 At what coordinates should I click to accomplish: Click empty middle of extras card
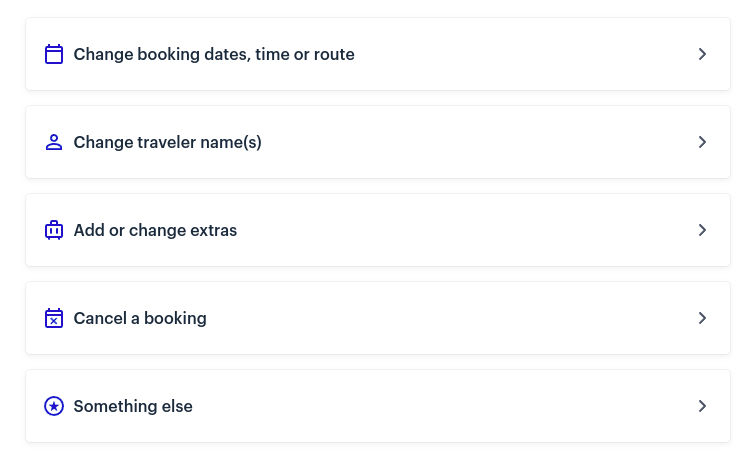pos(466,230)
